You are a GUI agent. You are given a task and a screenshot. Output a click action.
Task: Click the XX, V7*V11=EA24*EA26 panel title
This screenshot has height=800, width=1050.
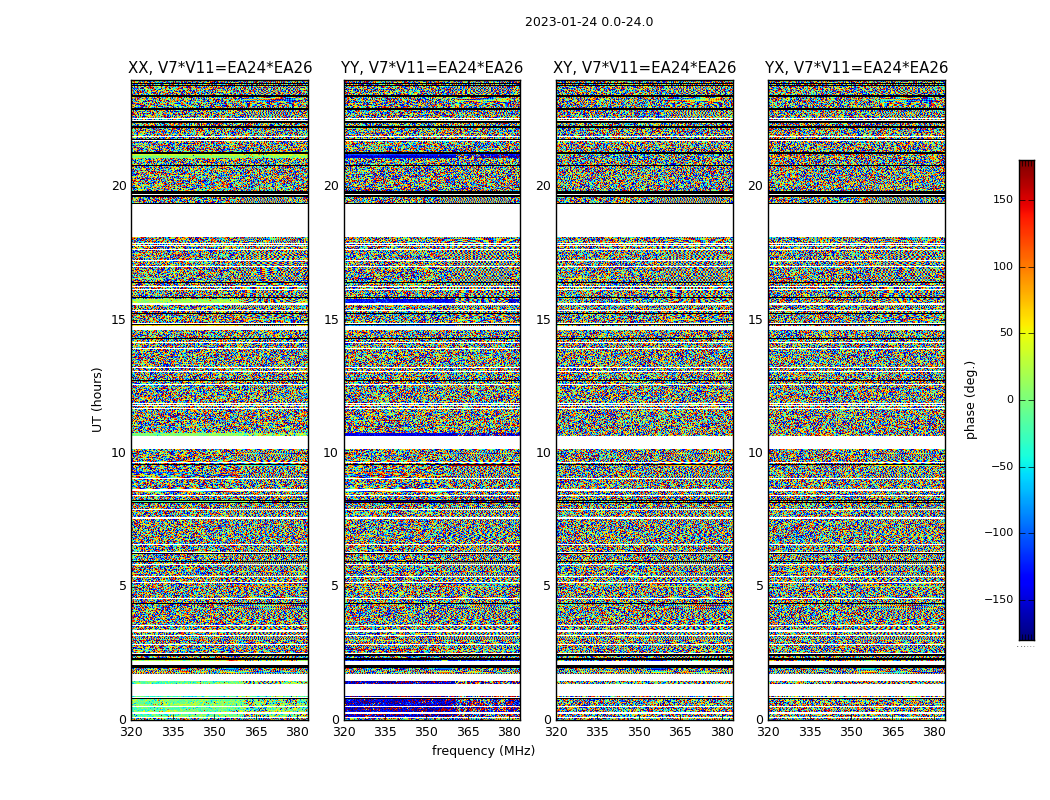click(x=220, y=68)
